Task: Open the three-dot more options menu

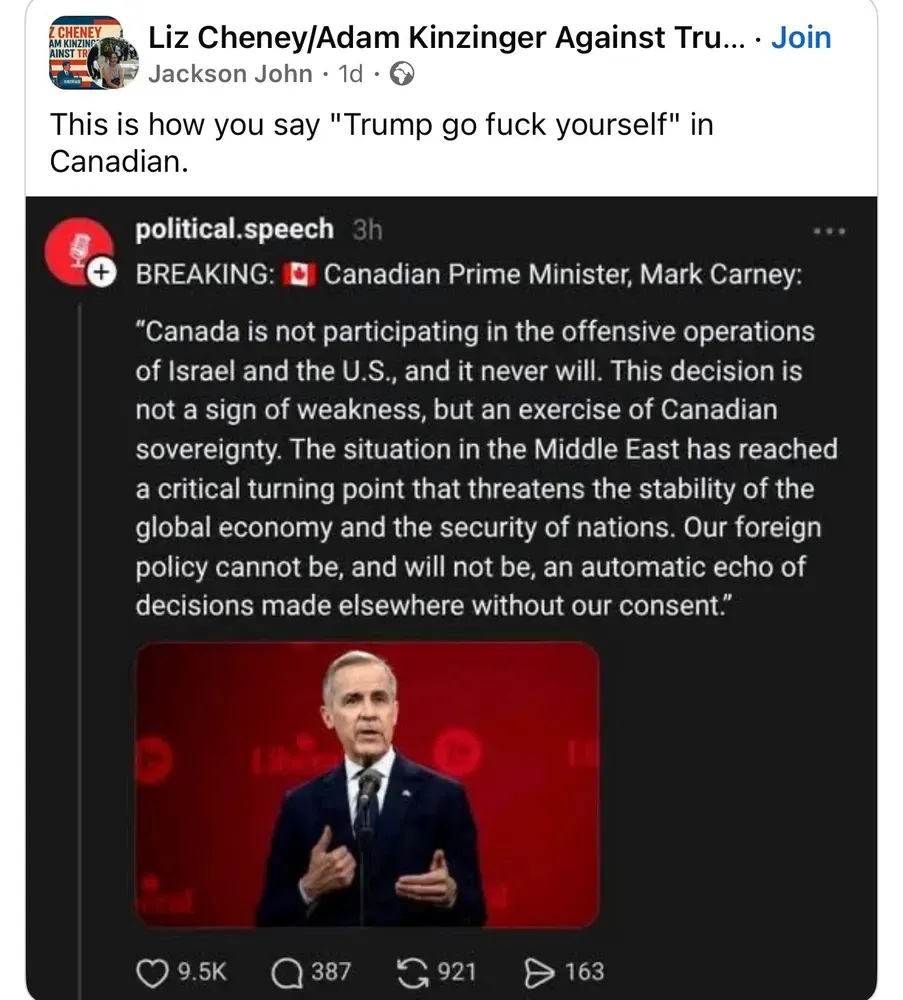Action: pyautogui.click(x=830, y=231)
